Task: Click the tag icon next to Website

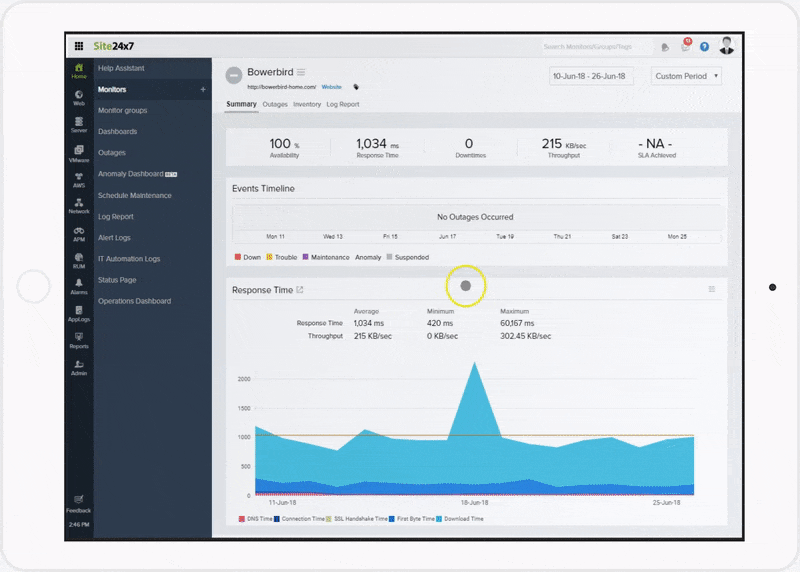Action: tap(356, 87)
